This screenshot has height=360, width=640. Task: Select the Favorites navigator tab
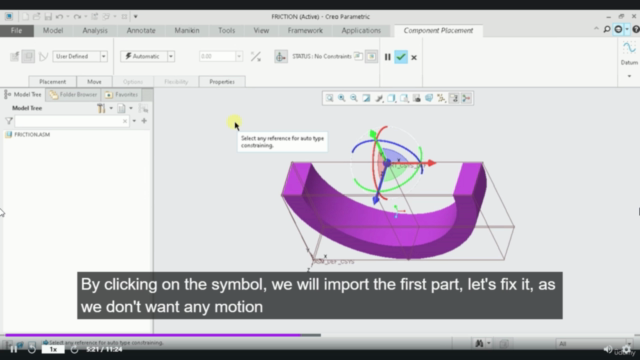[122, 95]
